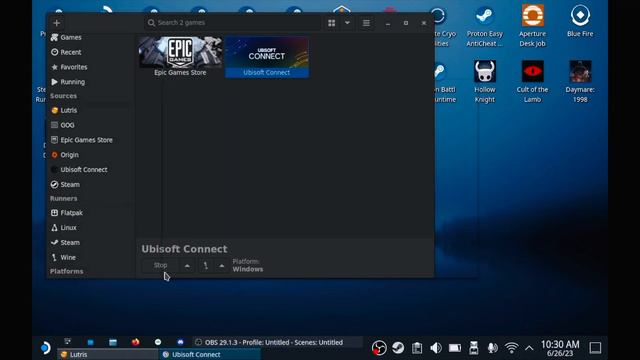Open the view options dropdown arrow
The height and width of the screenshot is (360, 640).
347,23
